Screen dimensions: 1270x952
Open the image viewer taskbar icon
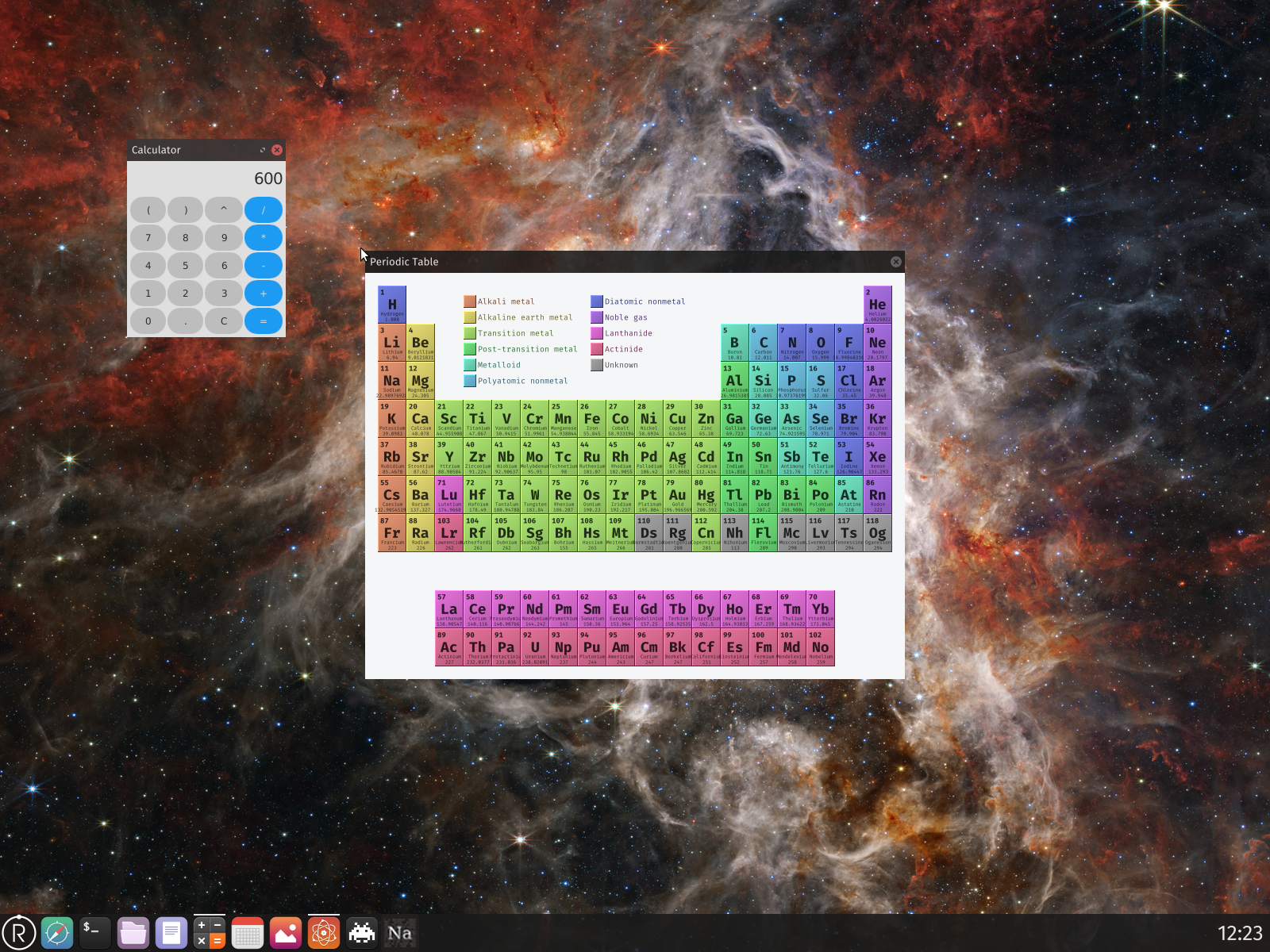286,933
